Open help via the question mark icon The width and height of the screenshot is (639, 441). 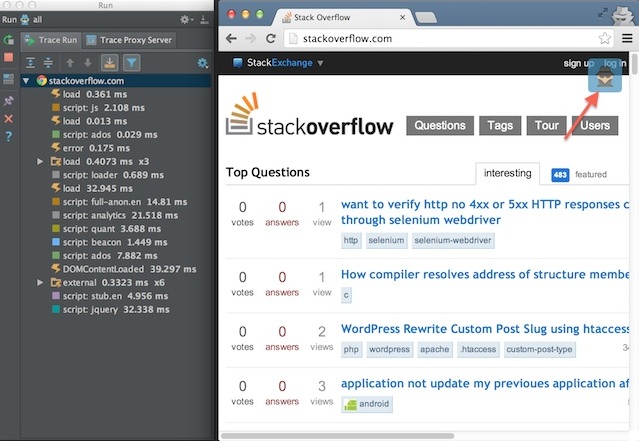(x=8, y=136)
